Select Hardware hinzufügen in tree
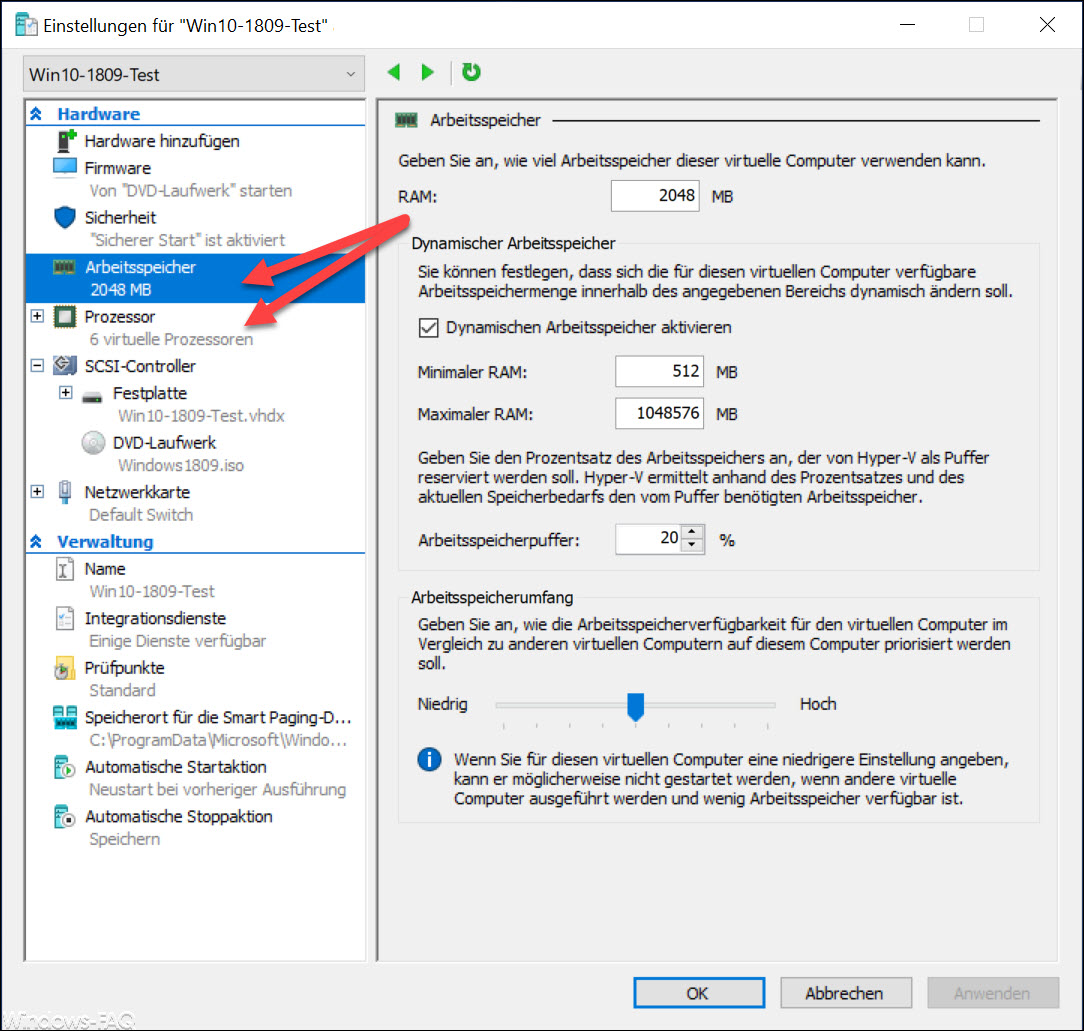The height and width of the screenshot is (1031, 1084). click(162, 141)
